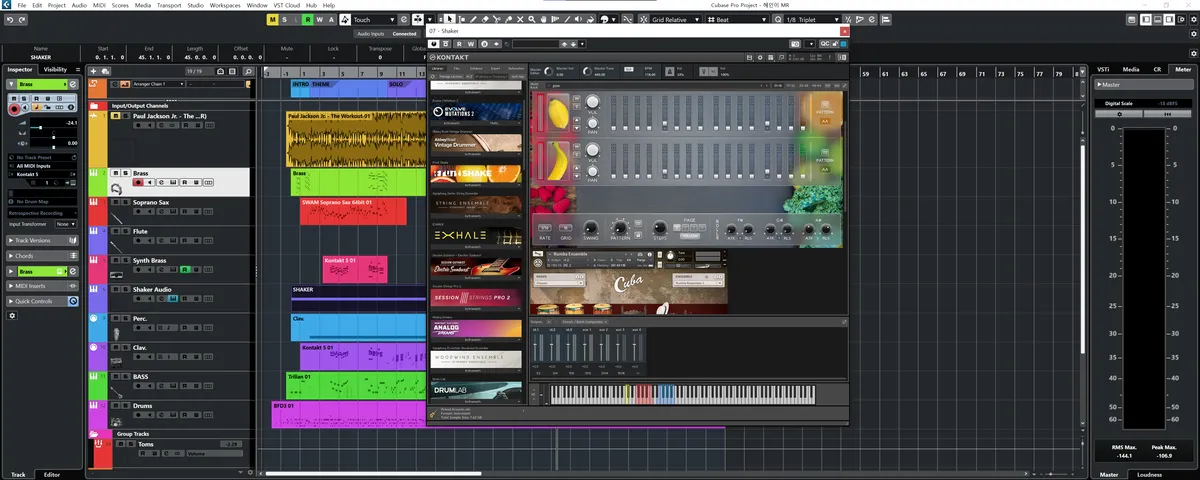Image resolution: width=1200 pixels, height=480 pixels.
Task: Select the Object Selection arrow tool
Action: [x=451, y=20]
